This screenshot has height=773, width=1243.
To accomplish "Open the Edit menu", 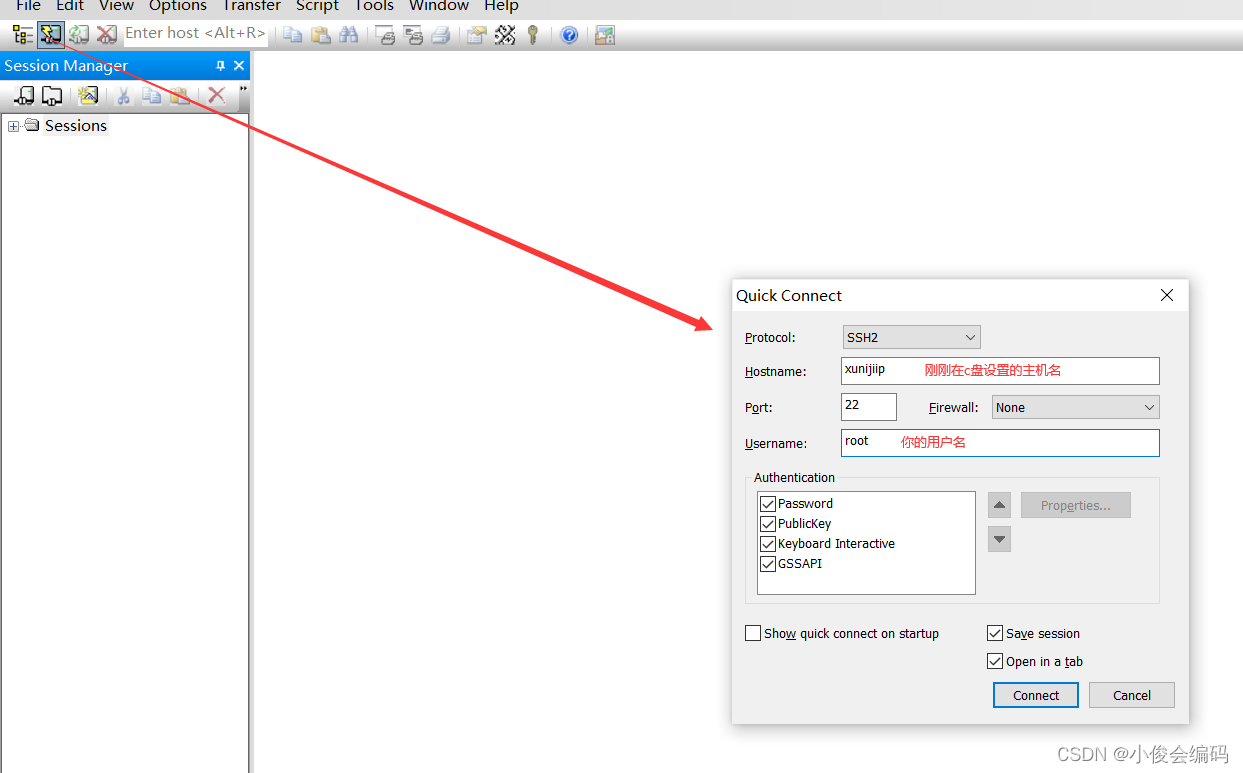I will click(x=70, y=6).
